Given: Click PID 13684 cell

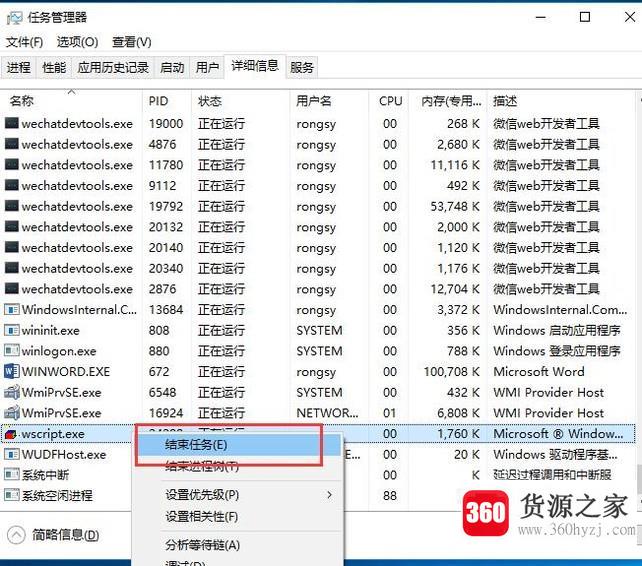Looking at the screenshot, I should [x=166, y=310].
